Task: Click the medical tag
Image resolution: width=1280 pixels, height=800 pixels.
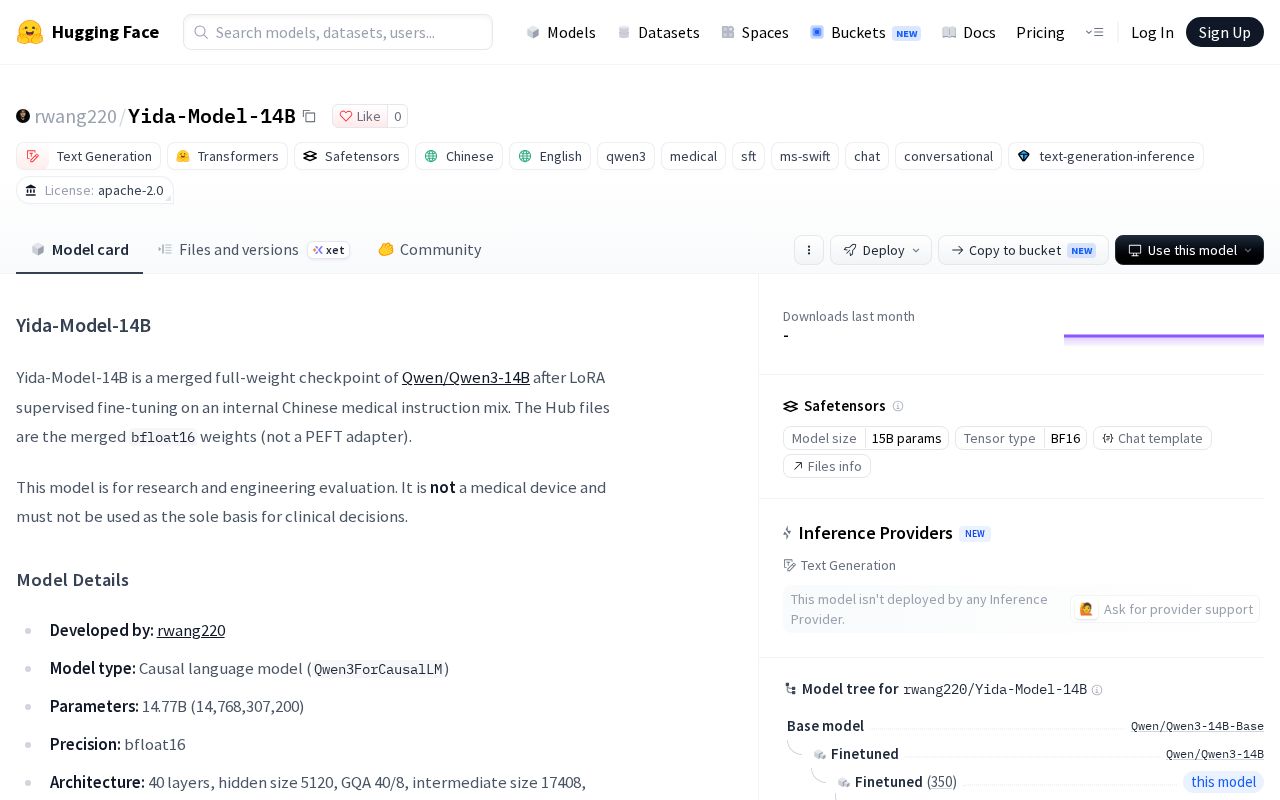Action: point(693,156)
